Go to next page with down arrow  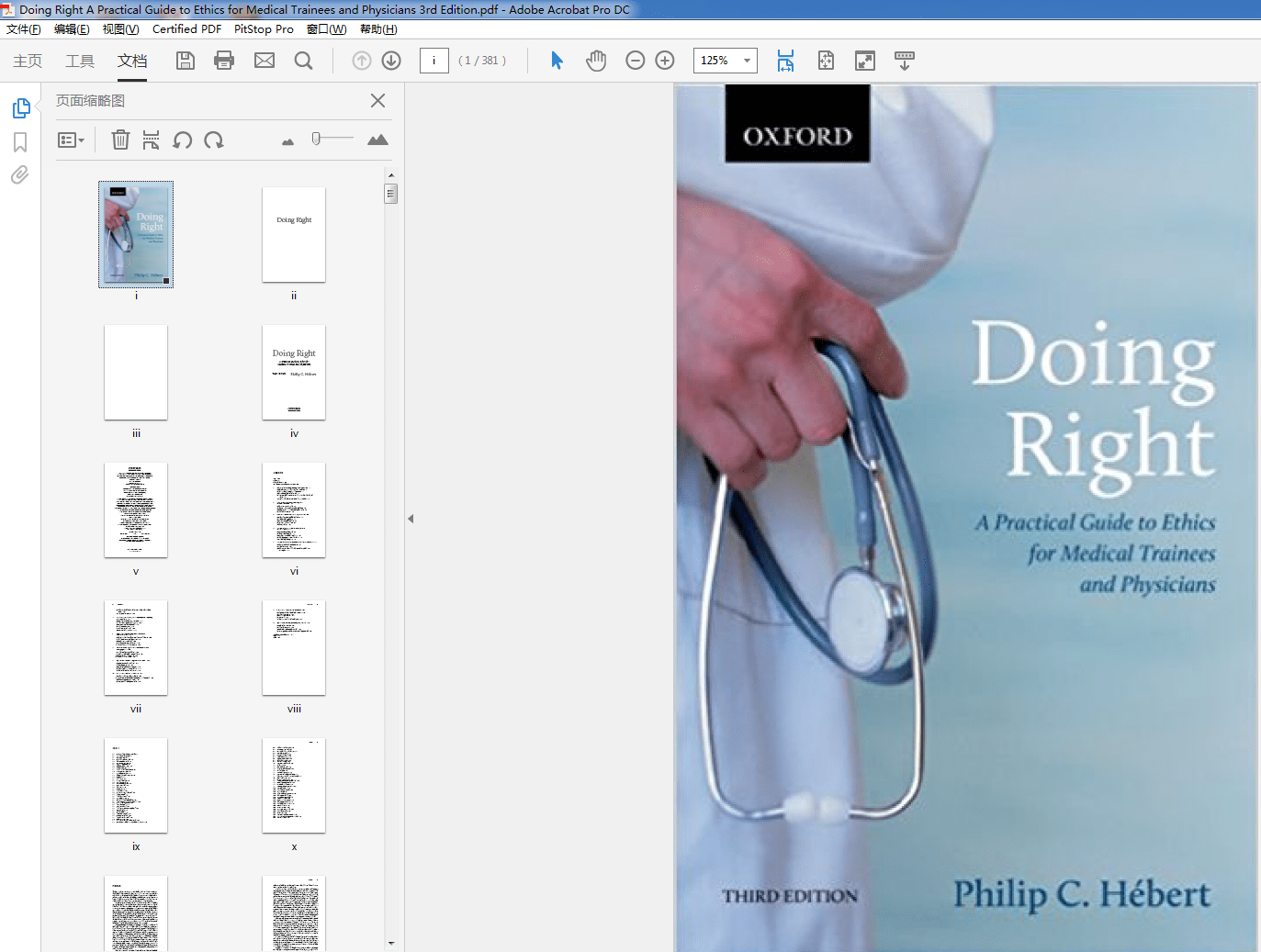pos(390,60)
